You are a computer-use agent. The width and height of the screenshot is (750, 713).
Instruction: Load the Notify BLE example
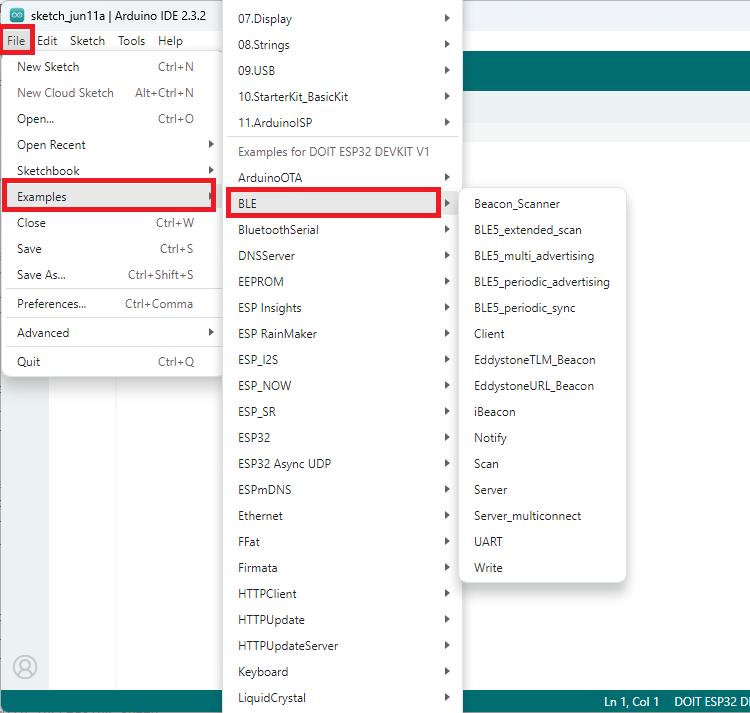pyautogui.click(x=542, y=438)
